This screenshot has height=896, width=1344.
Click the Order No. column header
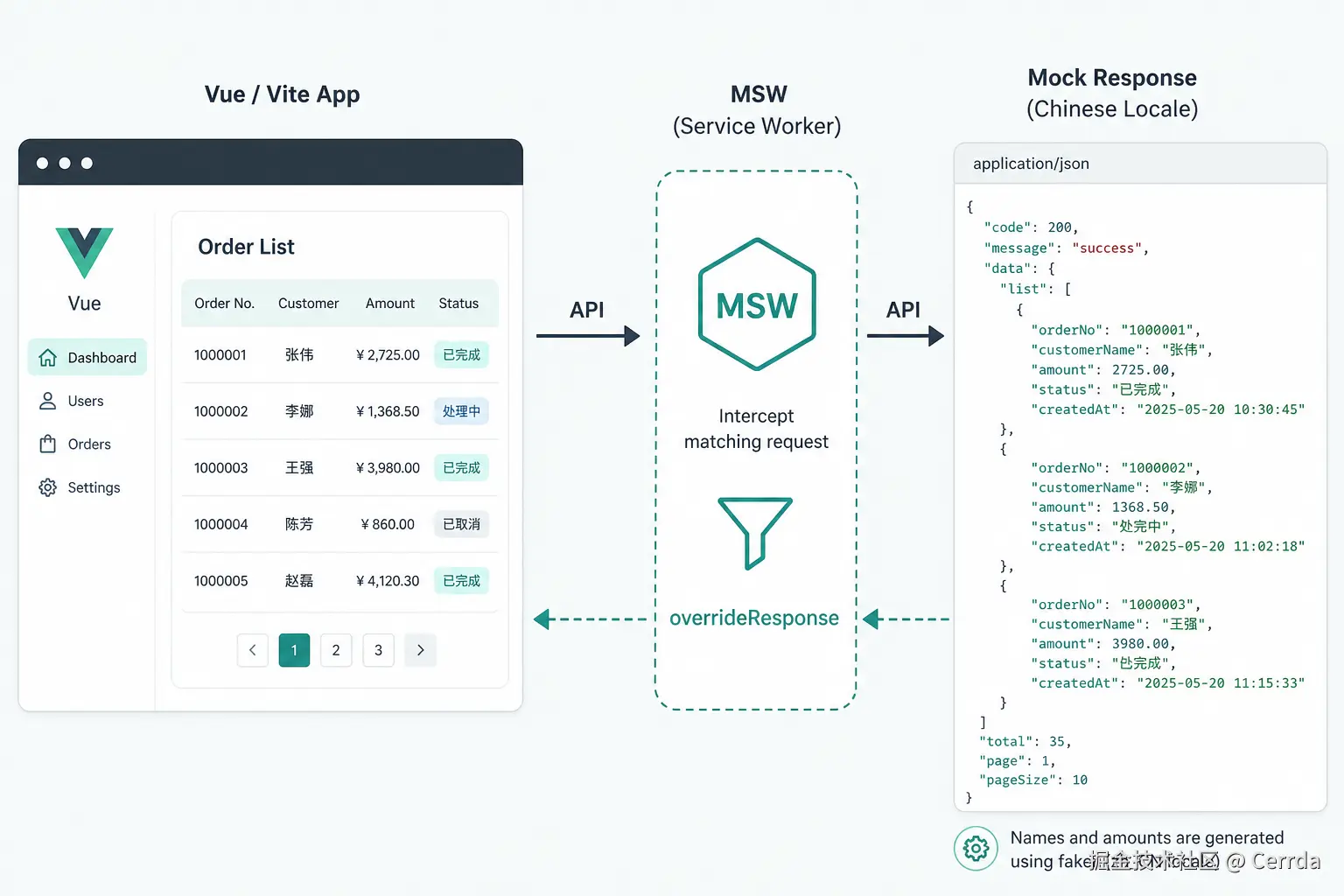coord(224,304)
